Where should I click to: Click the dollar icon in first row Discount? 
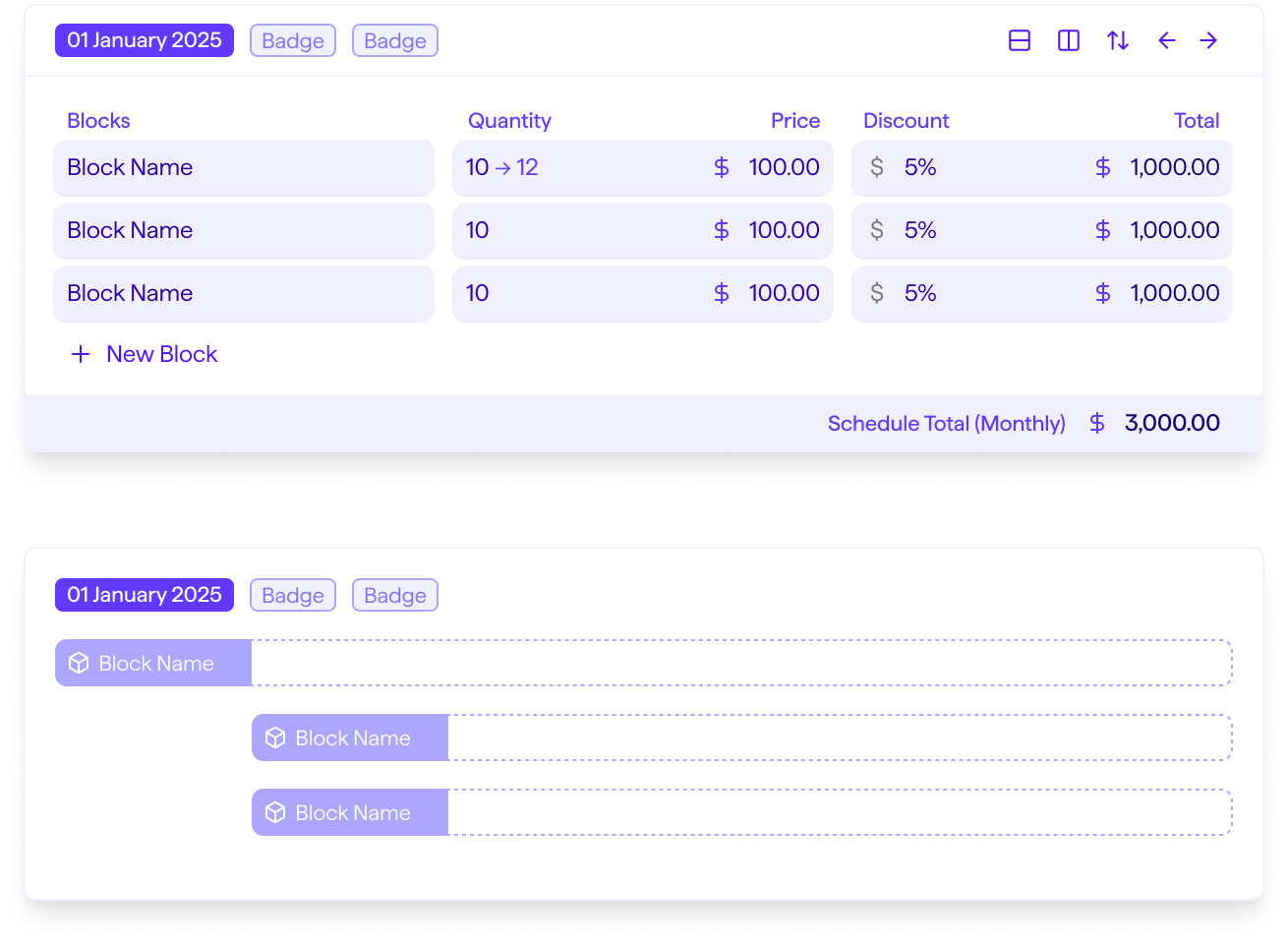(x=877, y=167)
